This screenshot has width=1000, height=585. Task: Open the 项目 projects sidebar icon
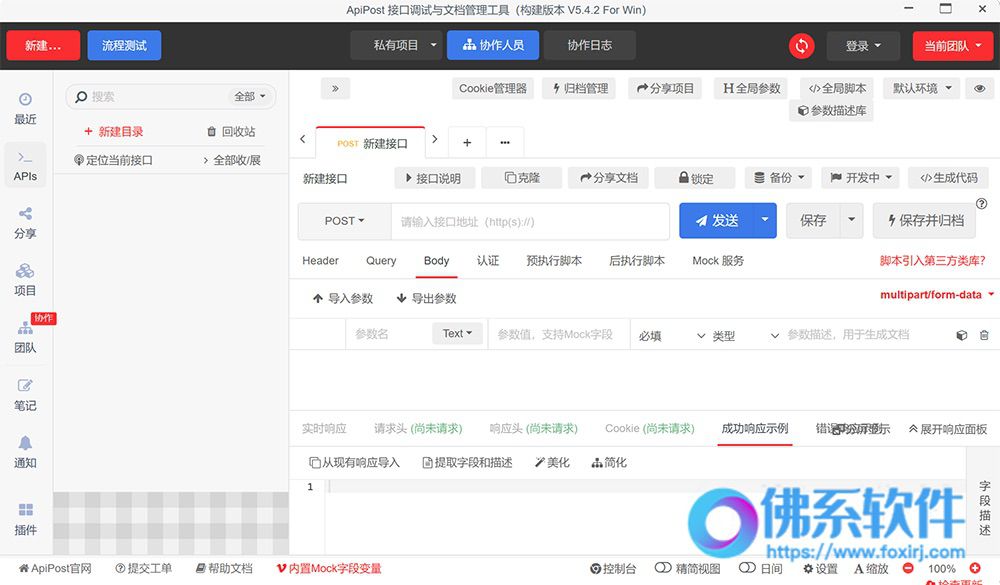point(25,280)
